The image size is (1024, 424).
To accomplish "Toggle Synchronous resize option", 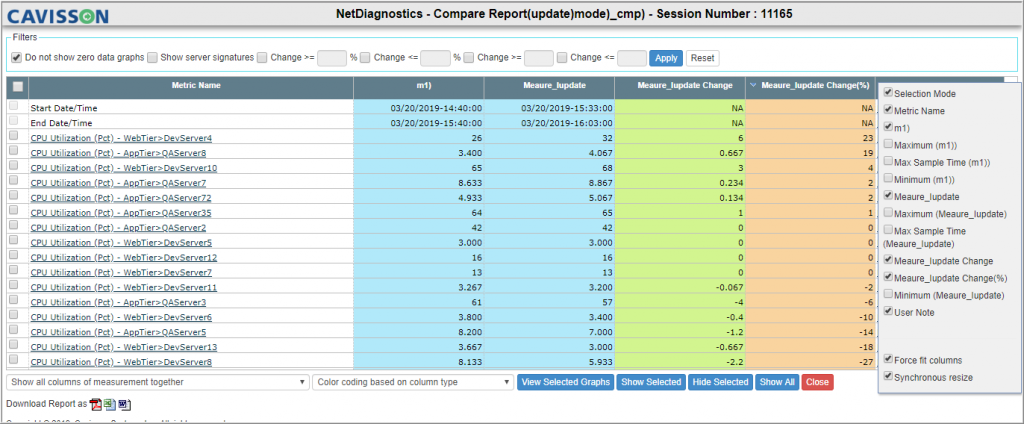I will [x=888, y=376].
